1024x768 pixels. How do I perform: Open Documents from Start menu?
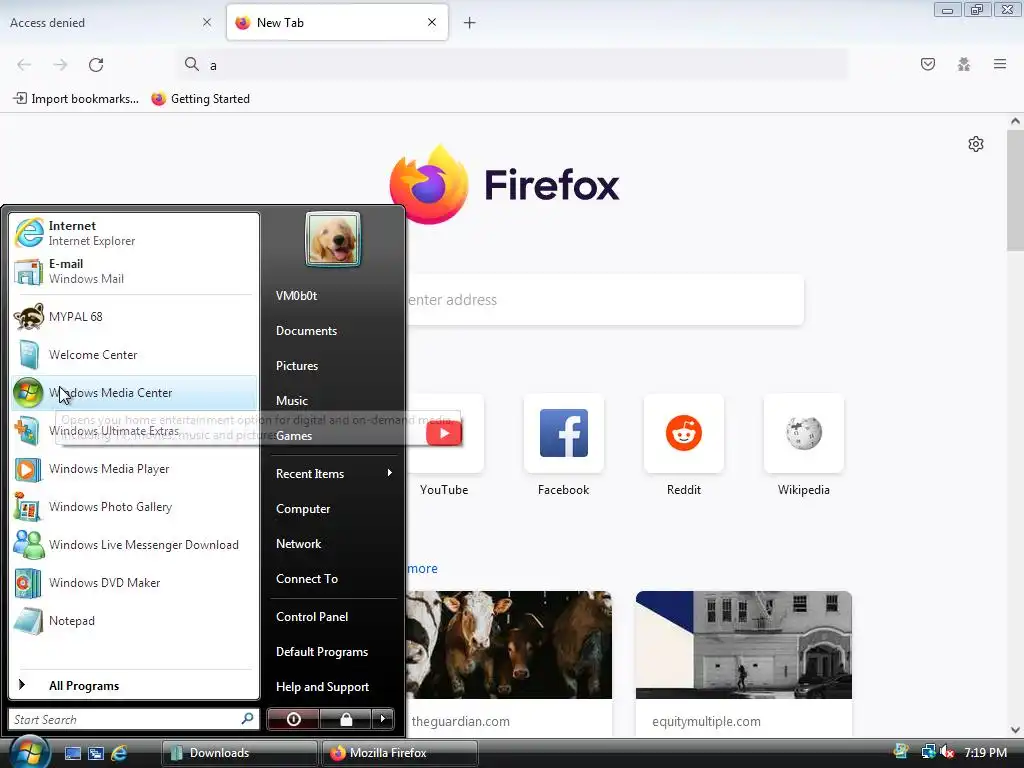(x=333, y=330)
